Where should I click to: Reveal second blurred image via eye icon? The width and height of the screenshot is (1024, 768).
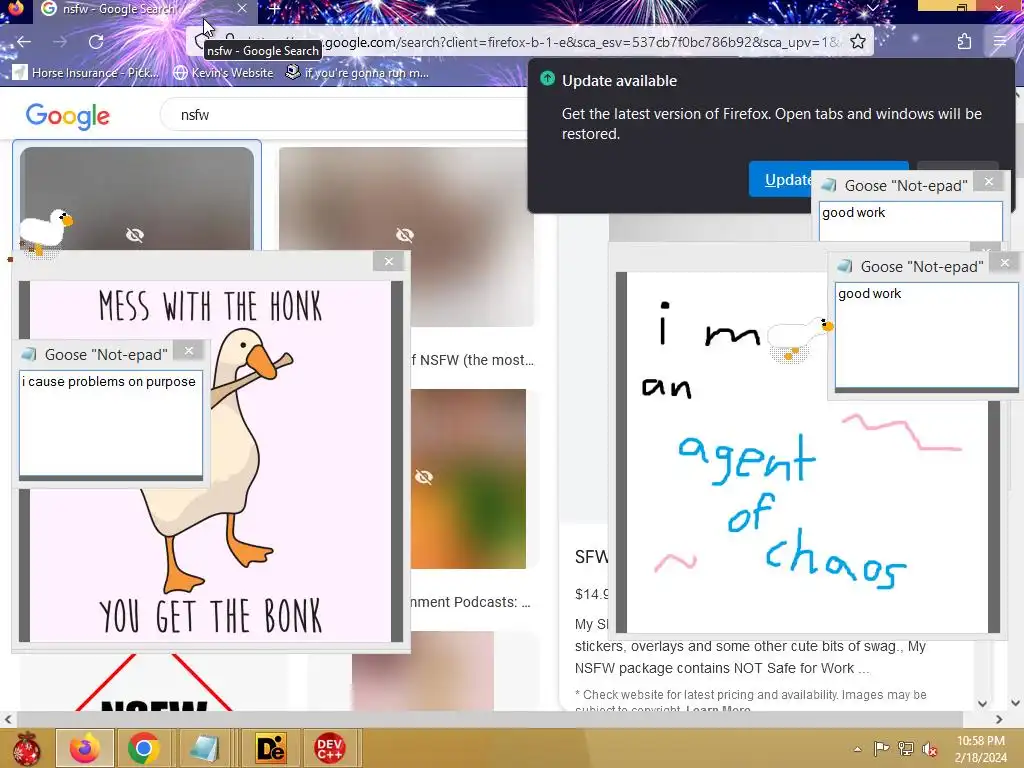(405, 235)
